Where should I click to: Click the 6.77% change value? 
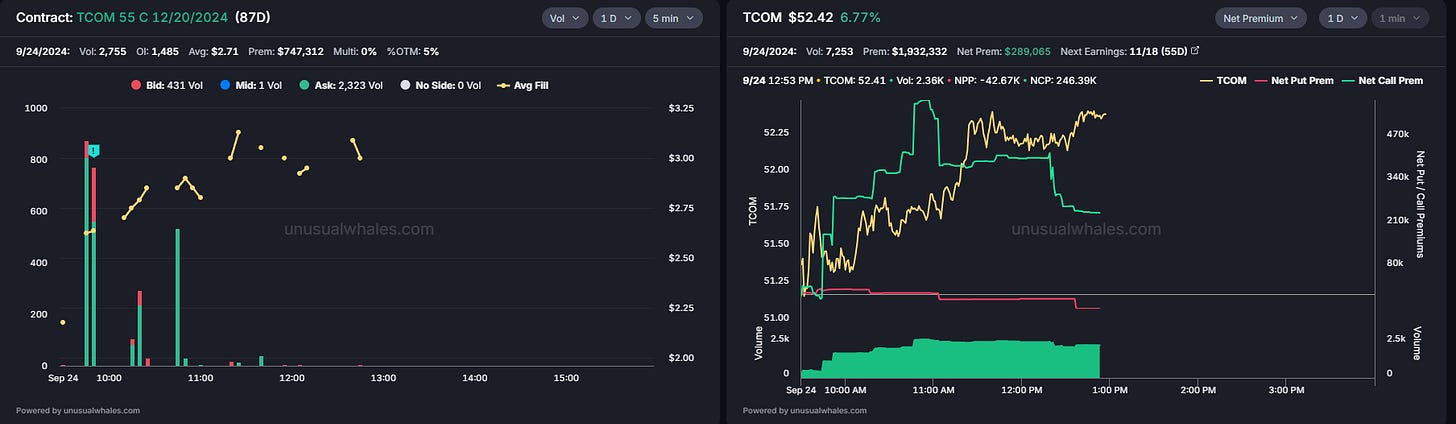pos(861,17)
